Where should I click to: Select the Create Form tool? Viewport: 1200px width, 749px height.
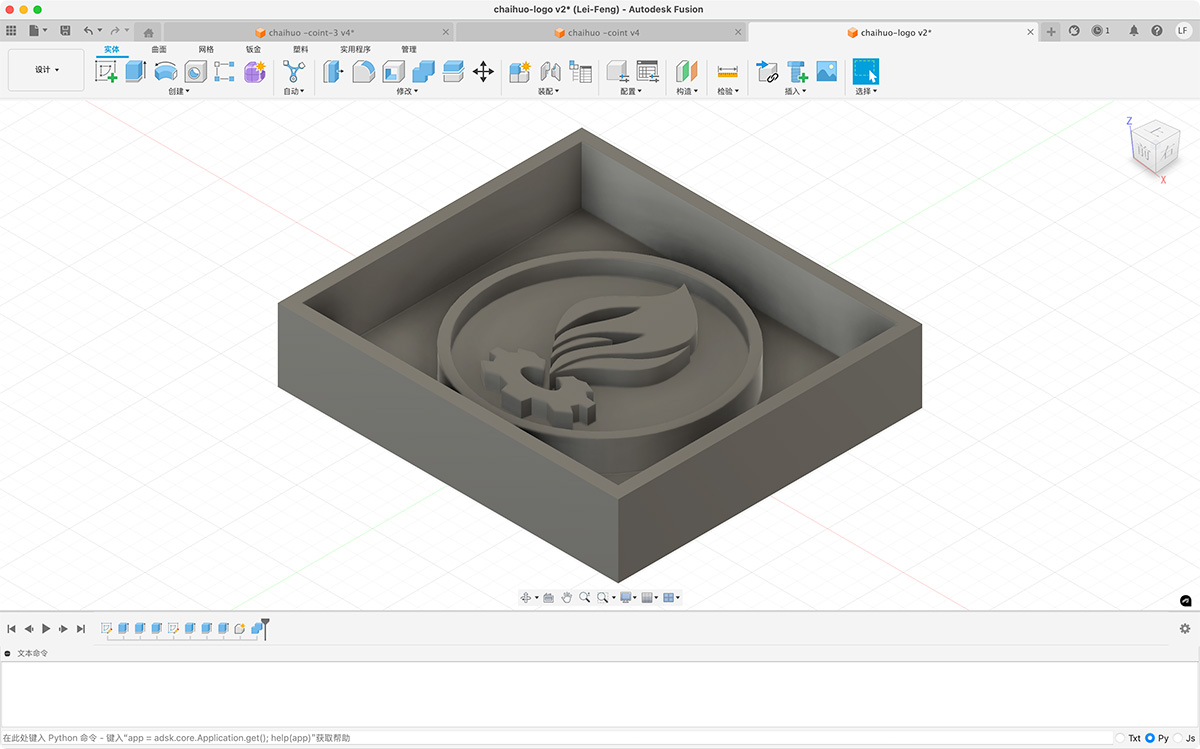click(255, 71)
